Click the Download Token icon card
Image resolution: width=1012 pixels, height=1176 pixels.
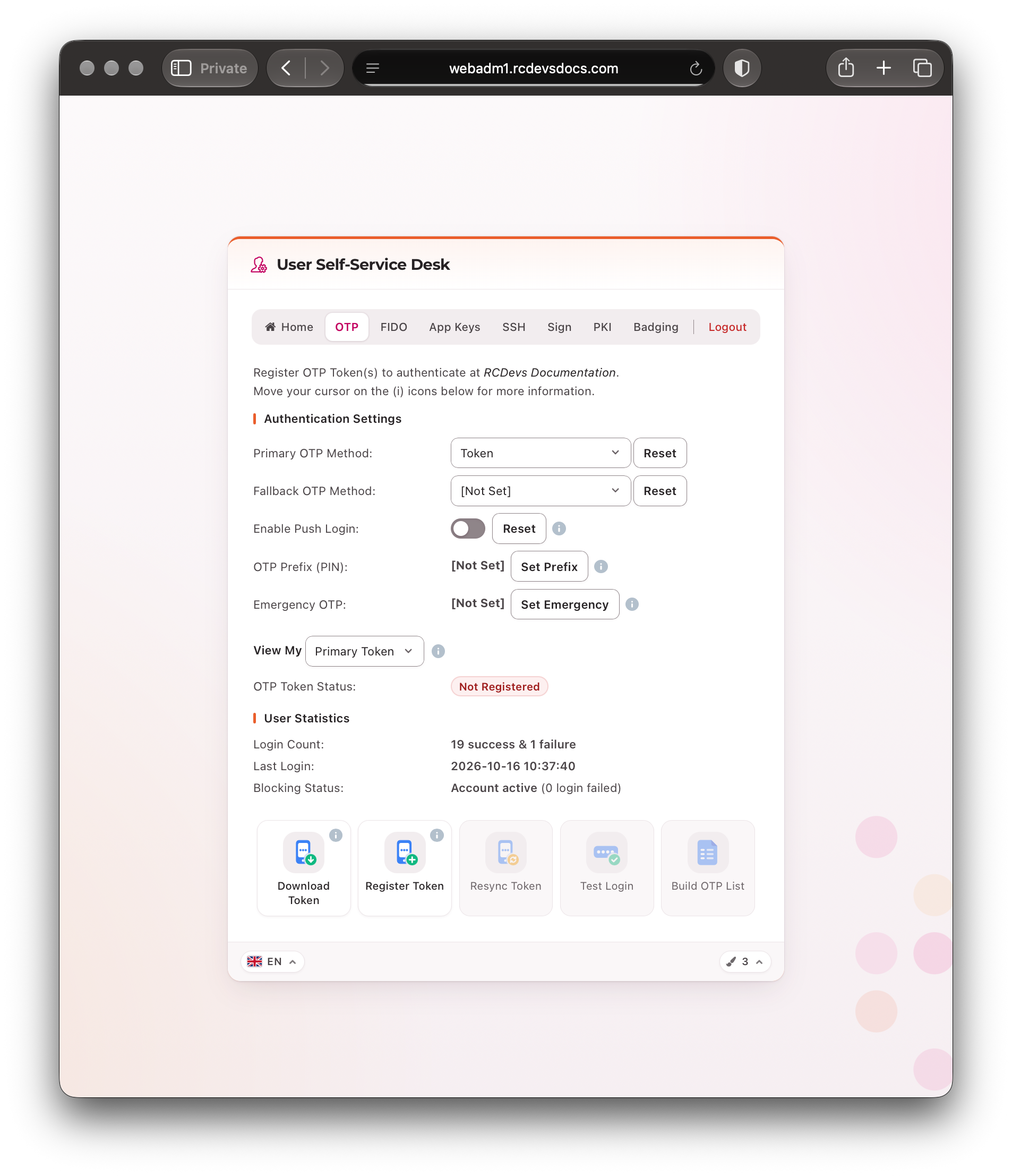click(304, 868)
